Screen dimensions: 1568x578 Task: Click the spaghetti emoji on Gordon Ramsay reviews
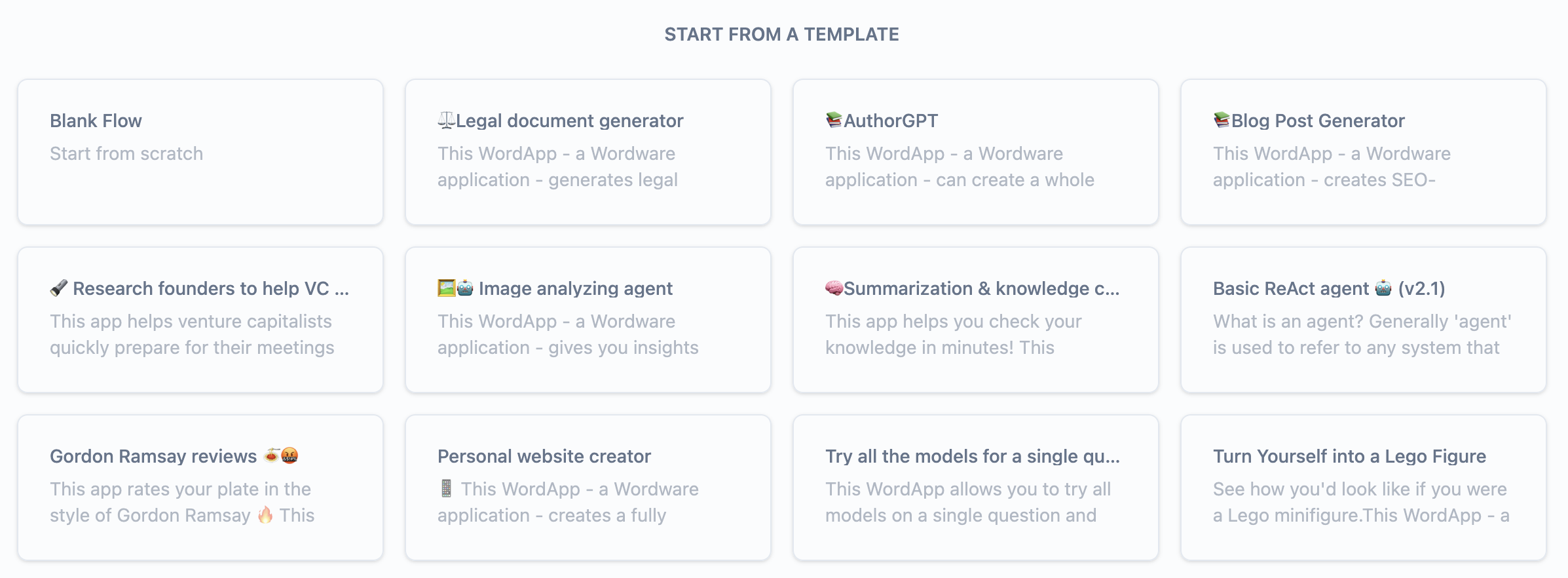tap(270, 455)
